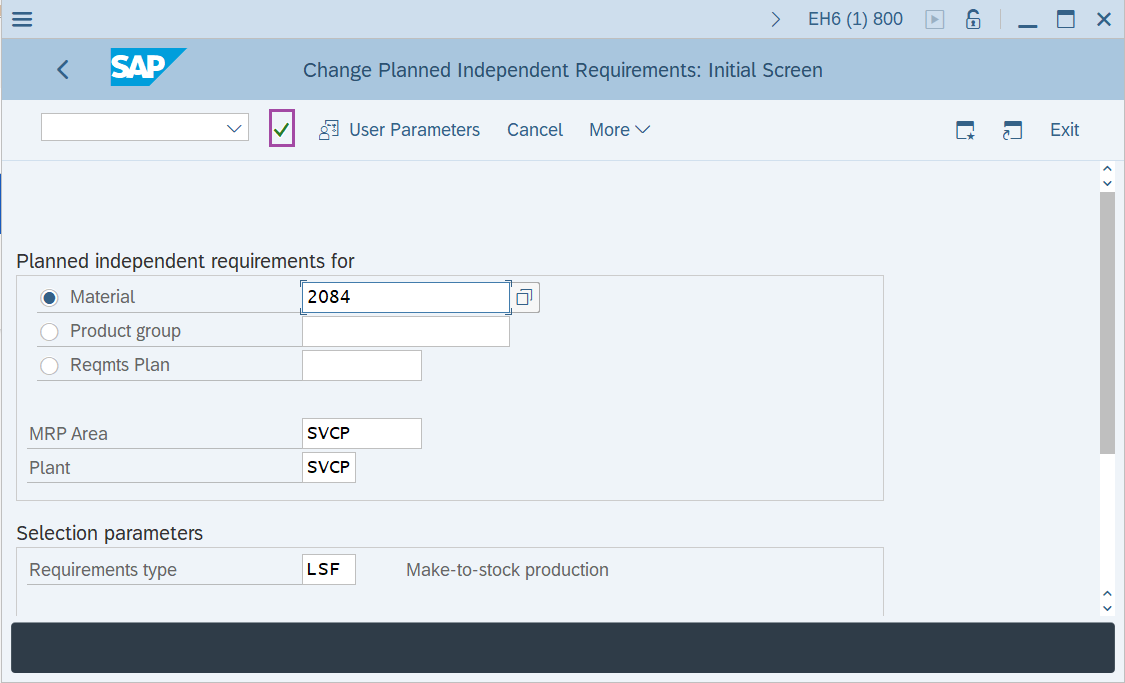Open the hamburger menu at top left
This screenshot has width=1125, height=683.
21,19
